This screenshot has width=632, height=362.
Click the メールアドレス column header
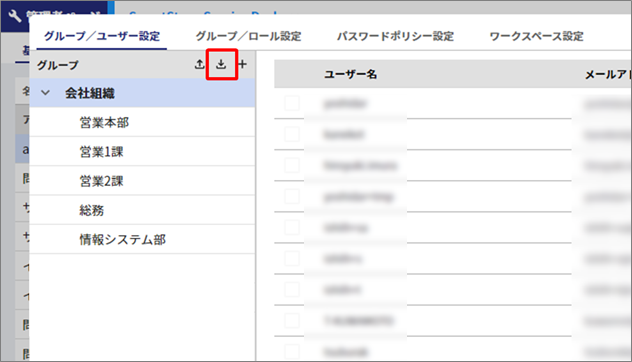click(608, 74)
